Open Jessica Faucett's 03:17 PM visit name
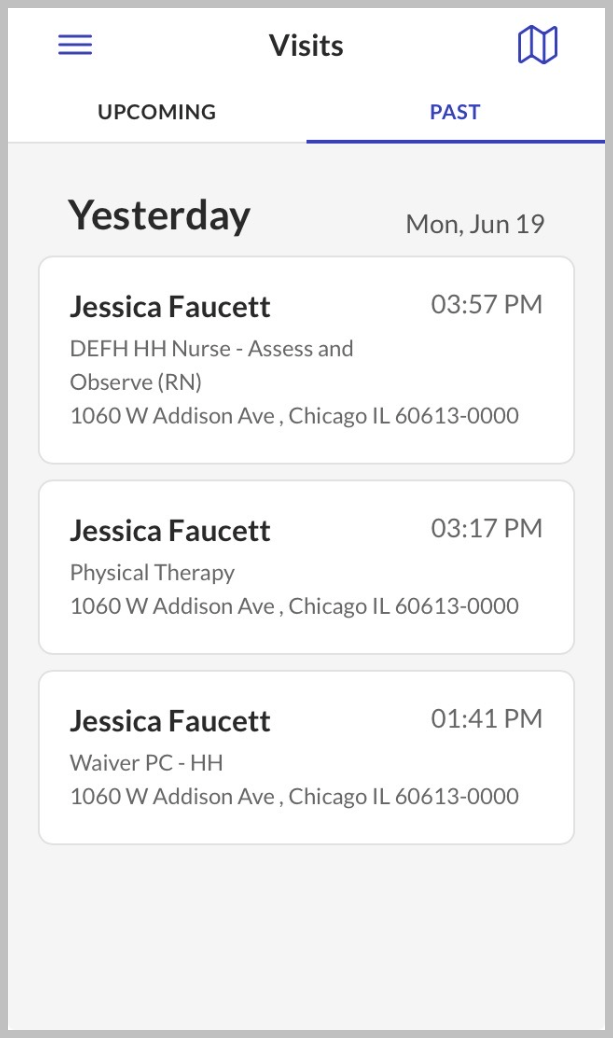This screenshot has height=1038, width=613. 170,530
